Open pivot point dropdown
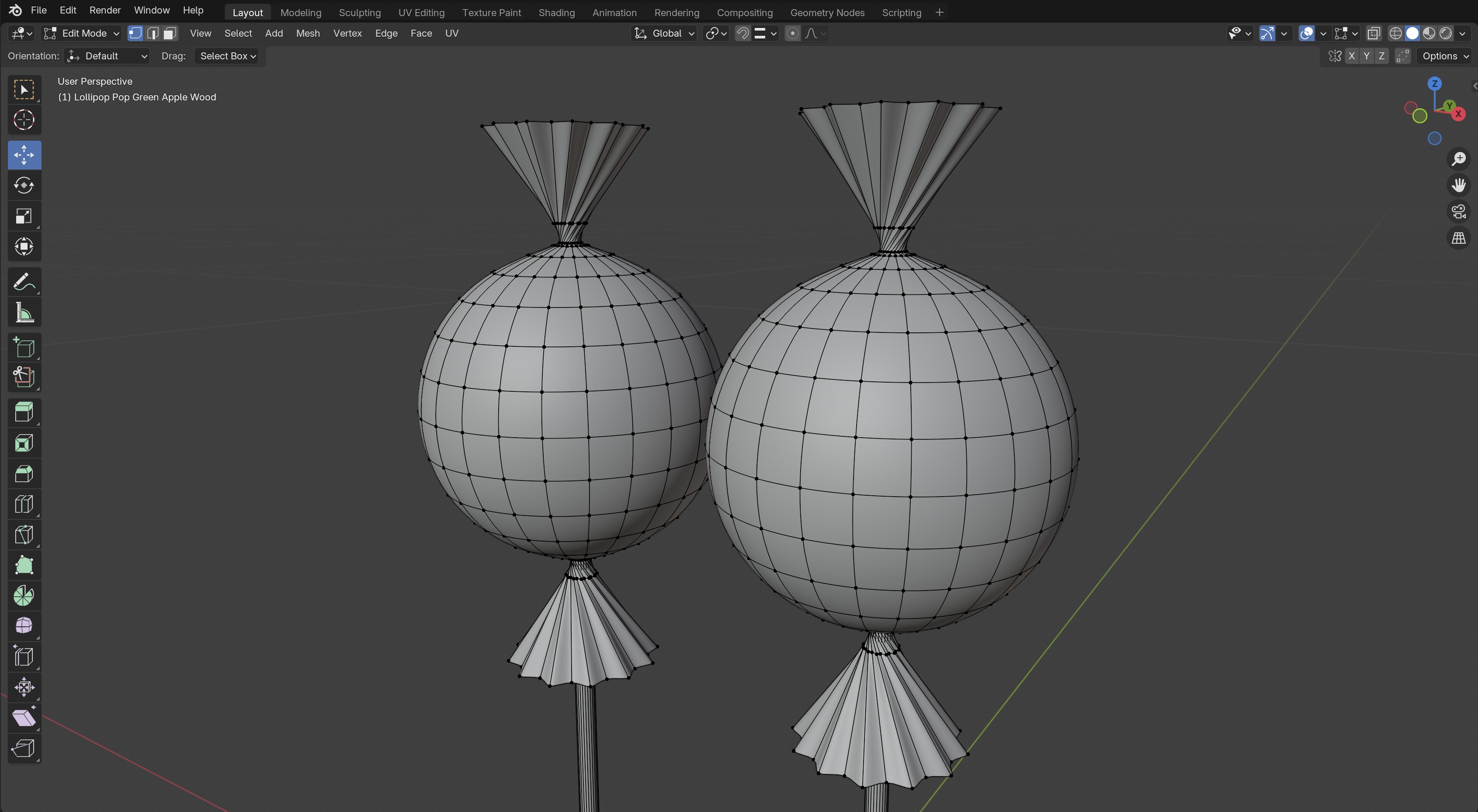 coord(715,33)
